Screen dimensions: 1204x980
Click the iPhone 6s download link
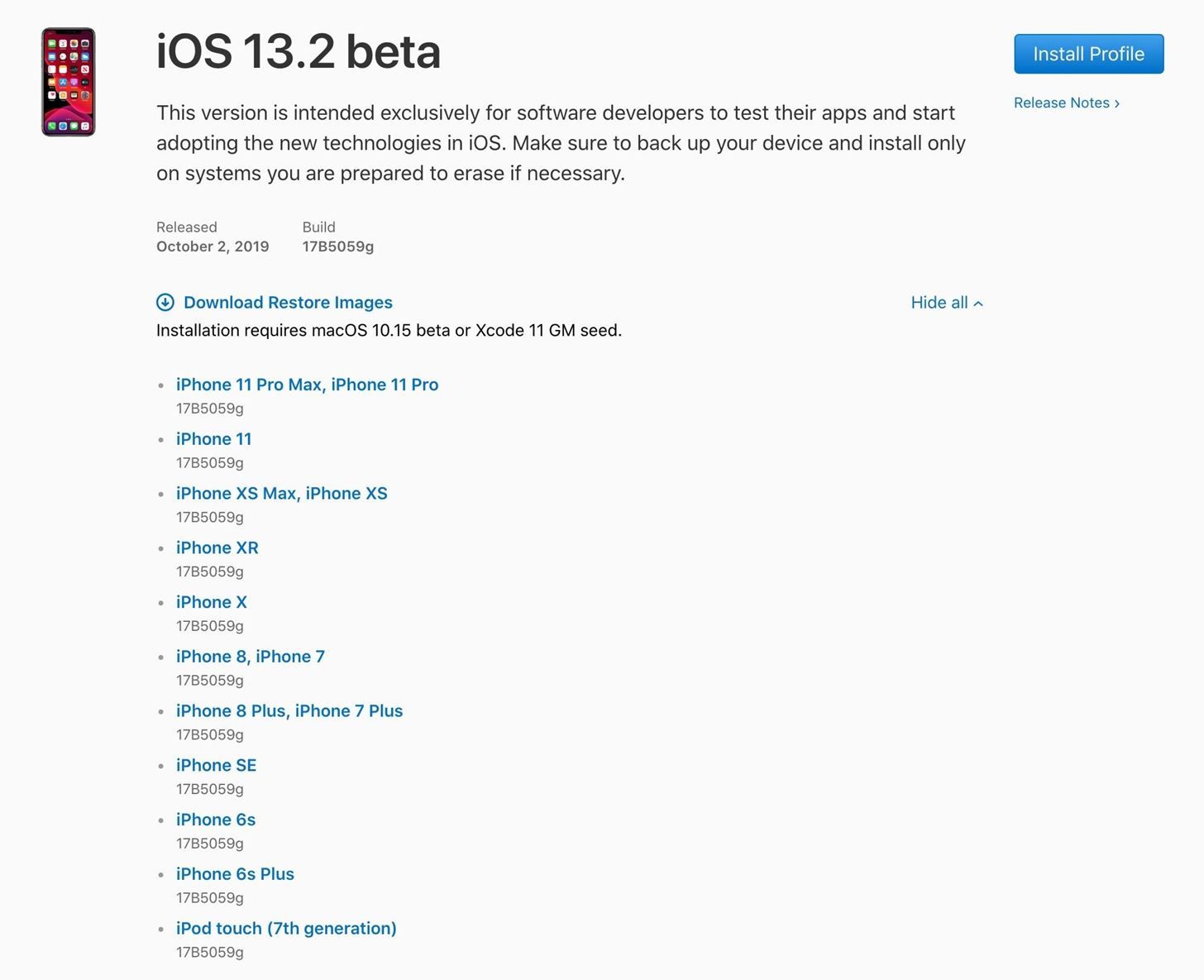click(x=216, y=820)
